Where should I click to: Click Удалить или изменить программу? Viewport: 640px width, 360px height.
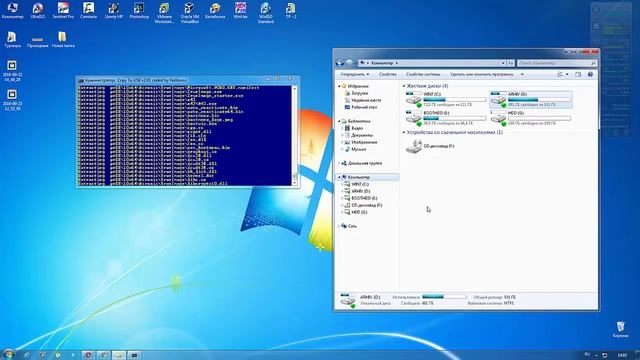[482, 74]
